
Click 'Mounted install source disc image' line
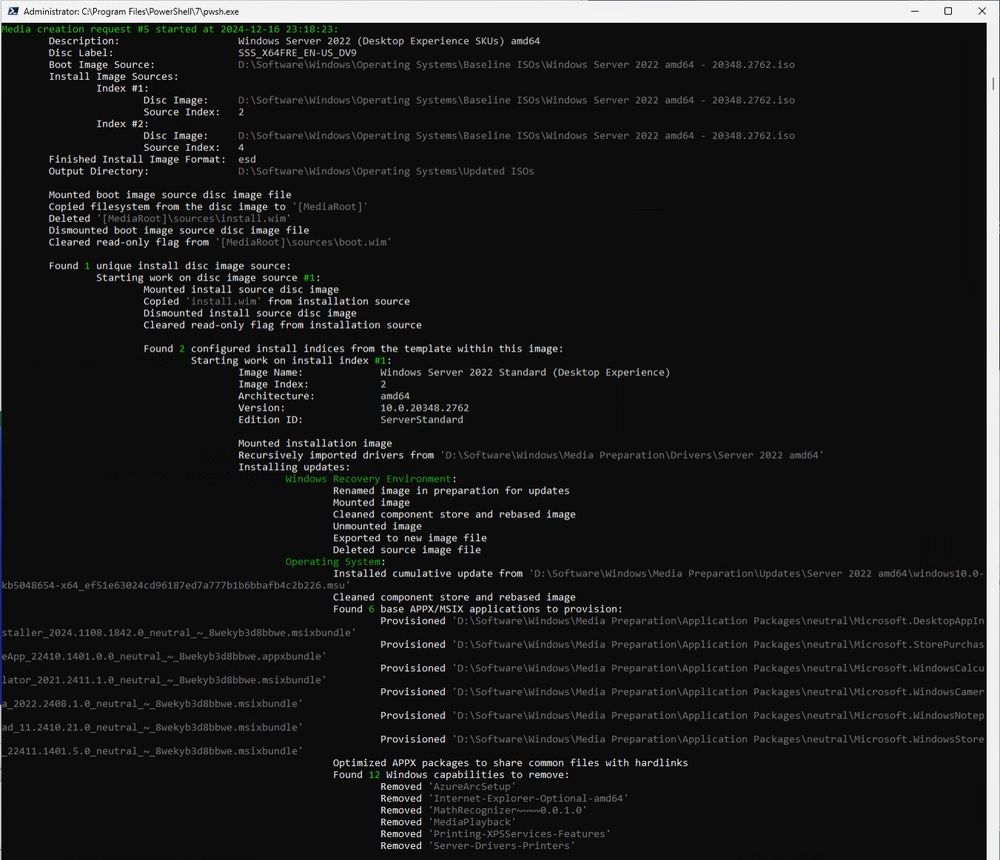point(241,290)
